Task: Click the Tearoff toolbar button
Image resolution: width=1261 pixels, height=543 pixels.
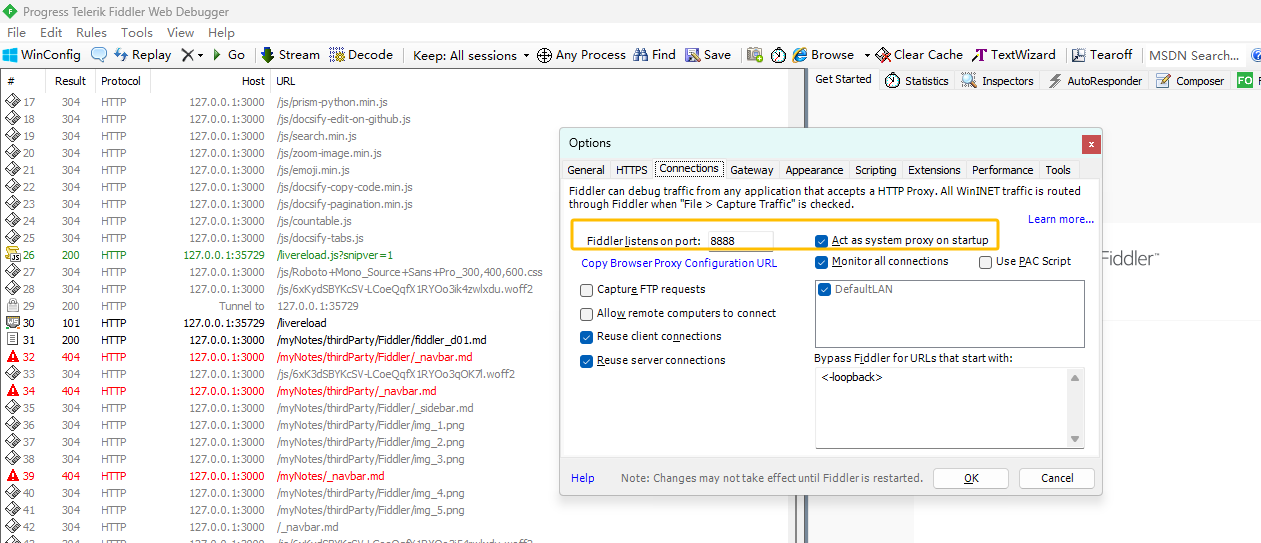Action: pyautogui.click(x=1102, y=55)
